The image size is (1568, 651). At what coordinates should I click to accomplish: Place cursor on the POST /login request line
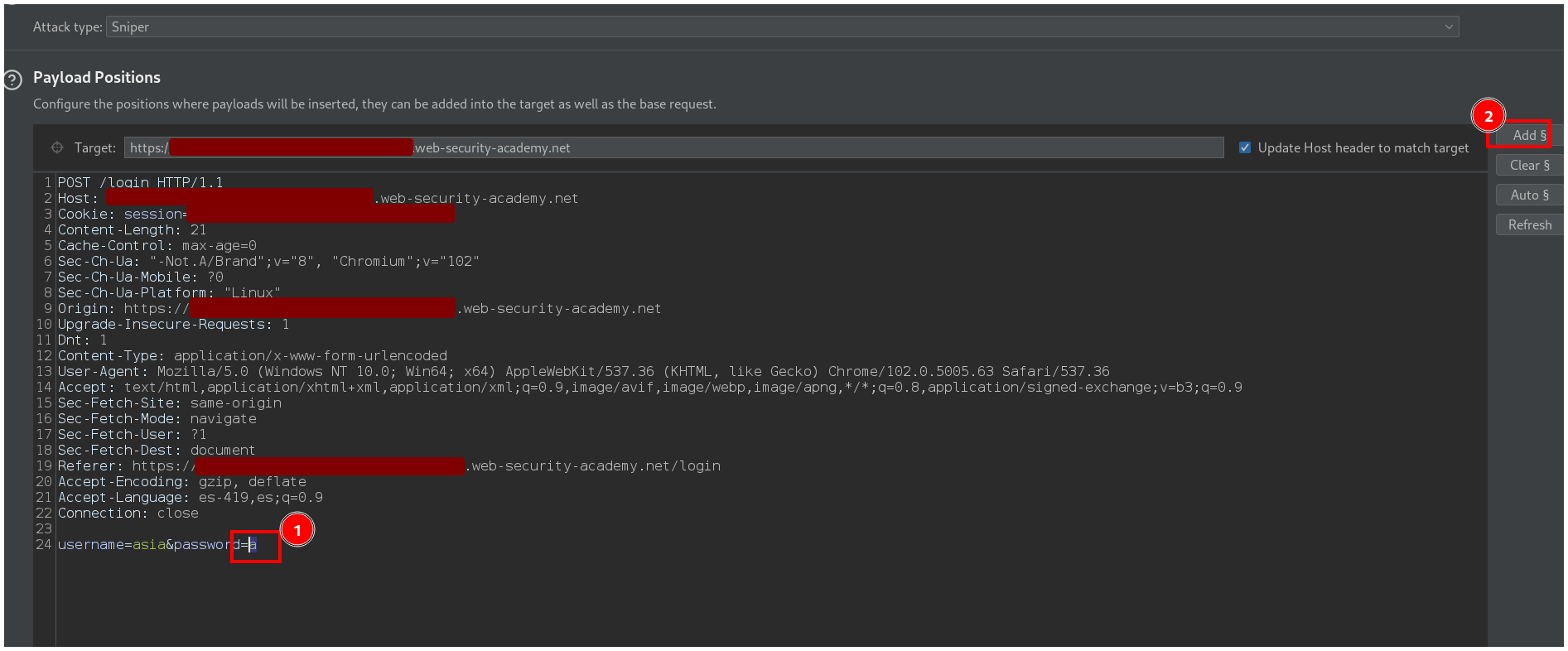coord(140,183)
